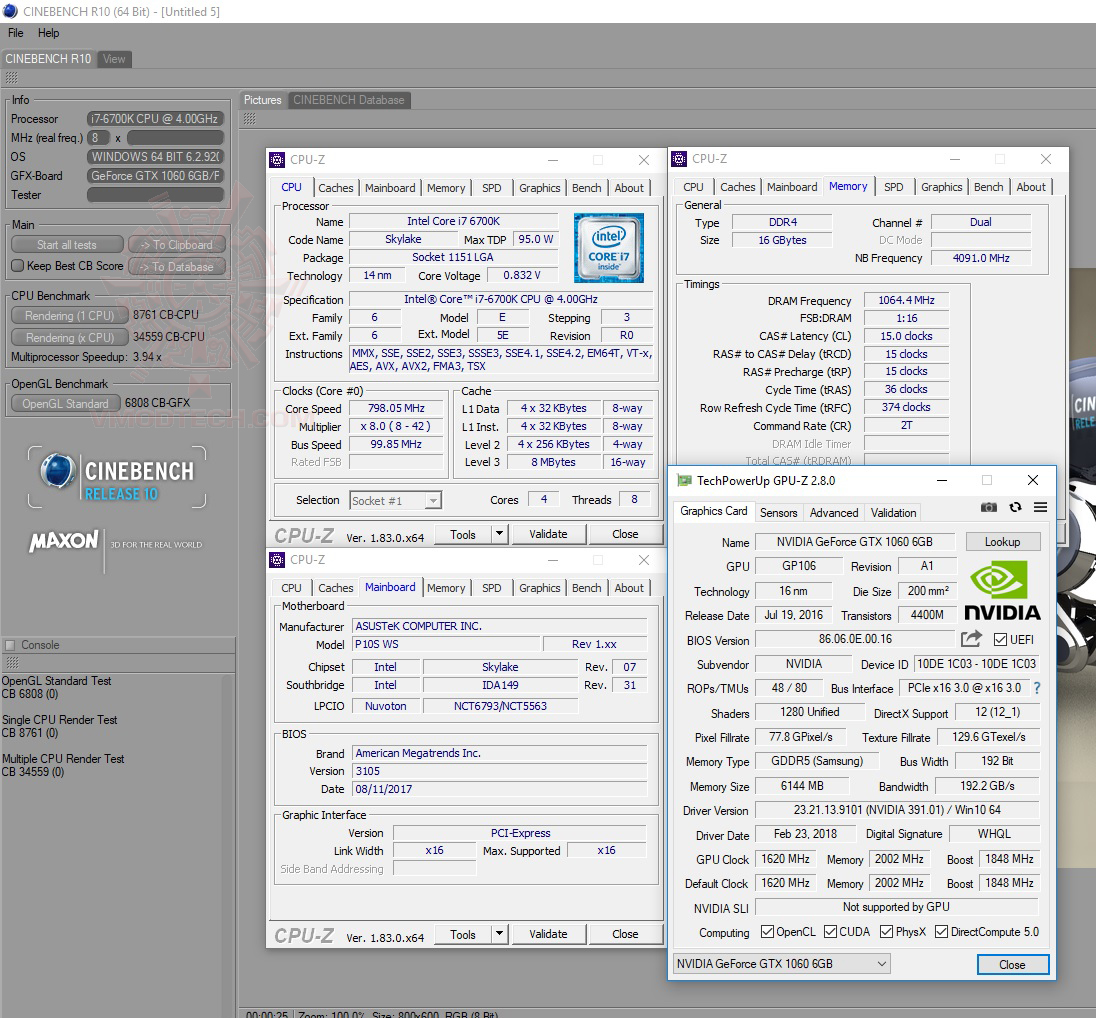Open the GPU-Z hamburger menu icon
The height and width of the screenshot is (1018, 1096).
pyautogui.click(x=1040, y=507)
